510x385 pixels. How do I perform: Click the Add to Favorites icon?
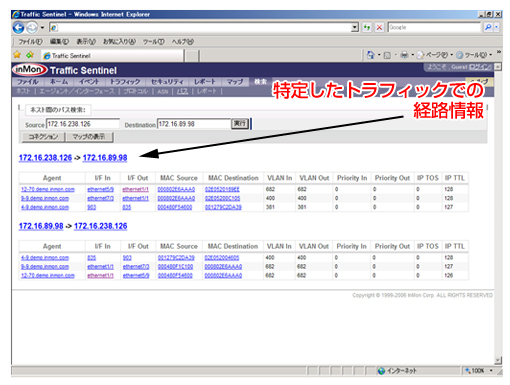pyautogui.click(x=30, y=55)
